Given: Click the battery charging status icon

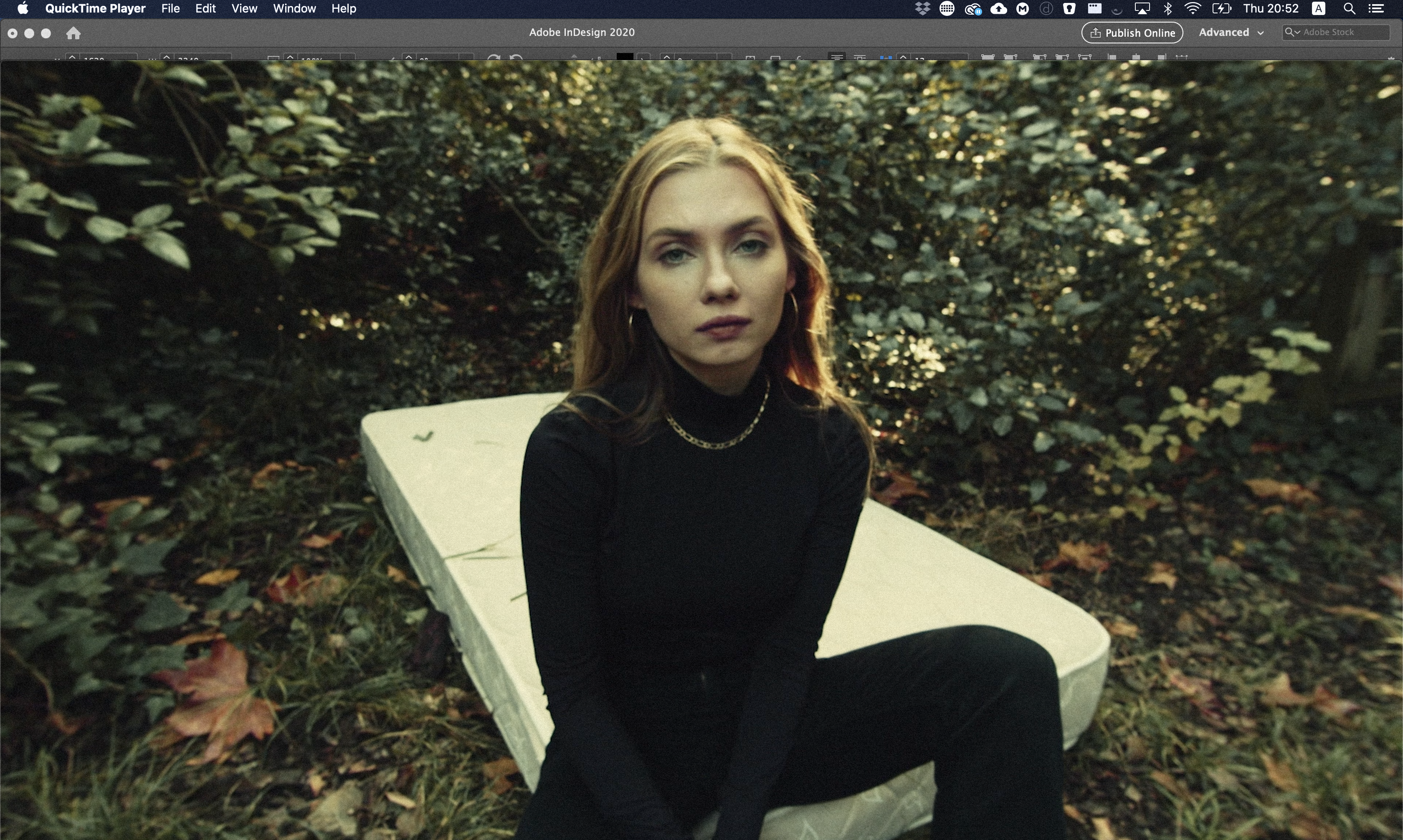Looking at the screenshot, I should pyautogui.click(x=1221, y=8).
